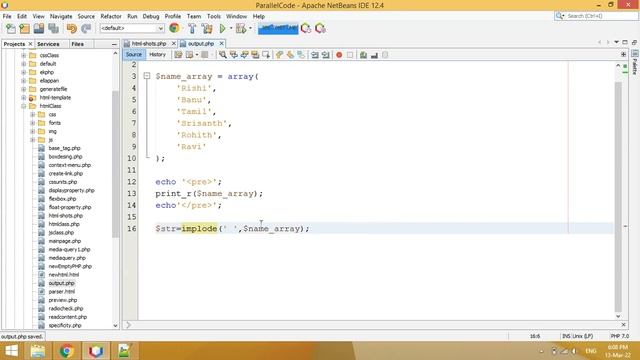Run the project with green play icon
The image size is (640, 360).
pyautogui.click(x=222, y=29)
